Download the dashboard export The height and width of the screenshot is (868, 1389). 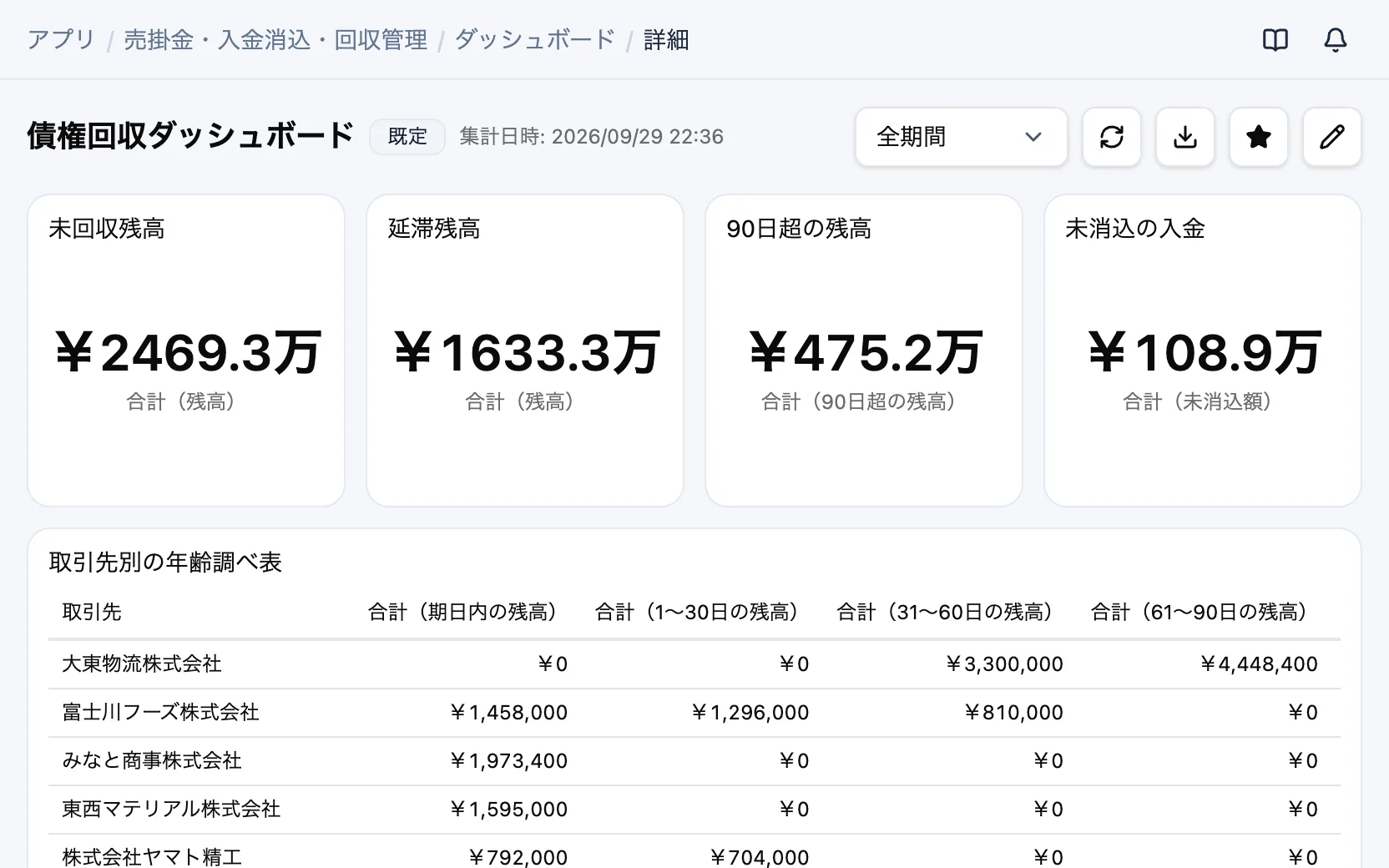1184,137
